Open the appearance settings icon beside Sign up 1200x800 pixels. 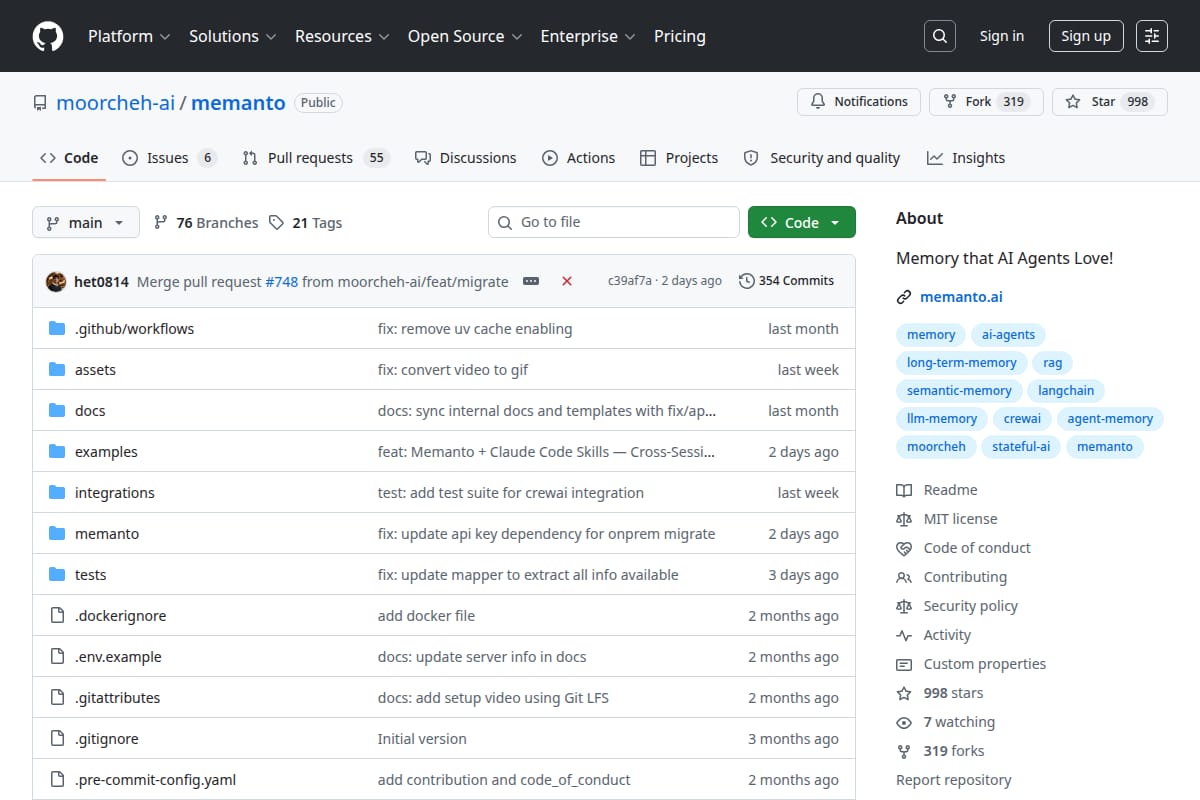(x=1152, y=36)
